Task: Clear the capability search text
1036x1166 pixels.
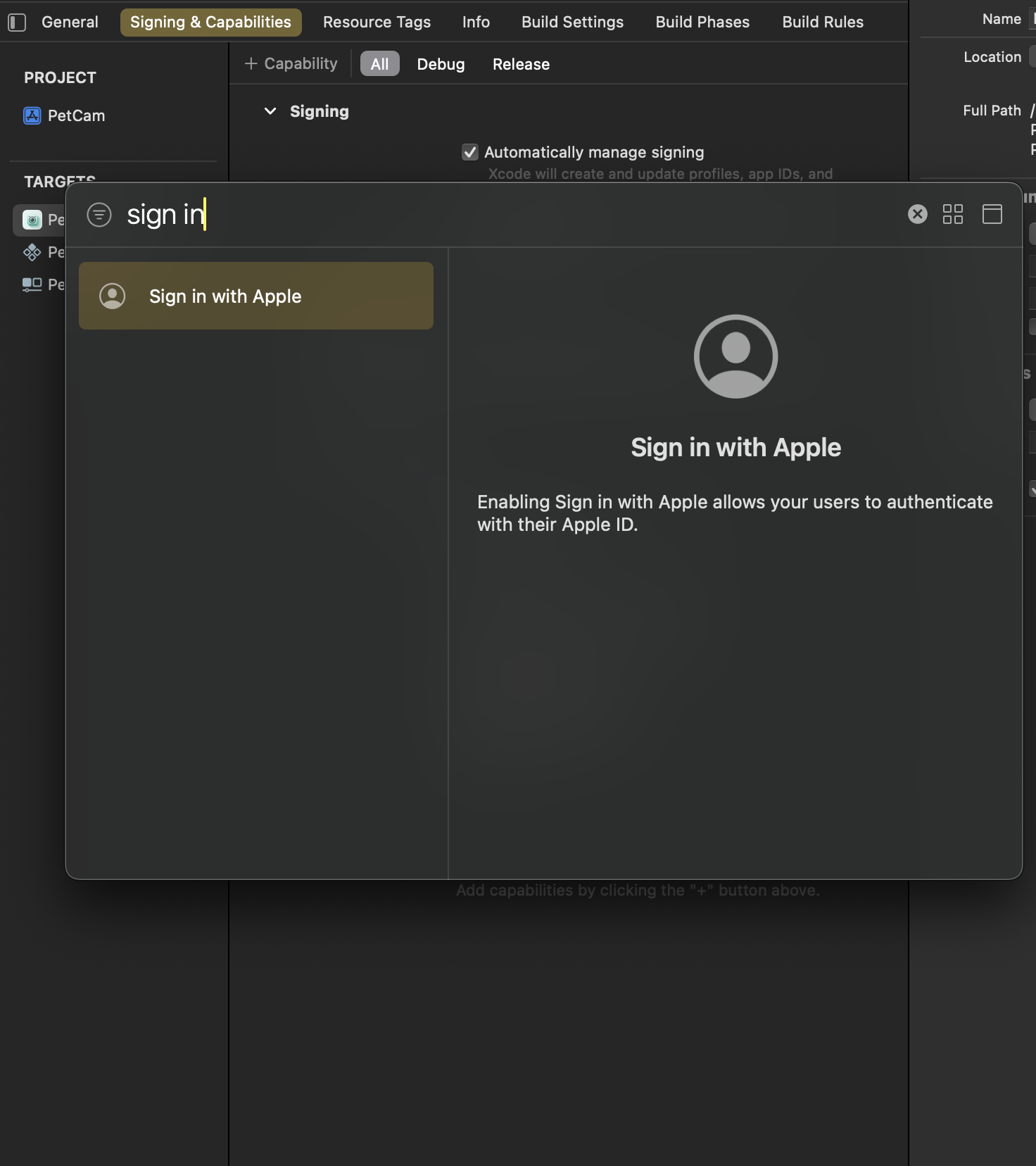Action: (918, 214)
